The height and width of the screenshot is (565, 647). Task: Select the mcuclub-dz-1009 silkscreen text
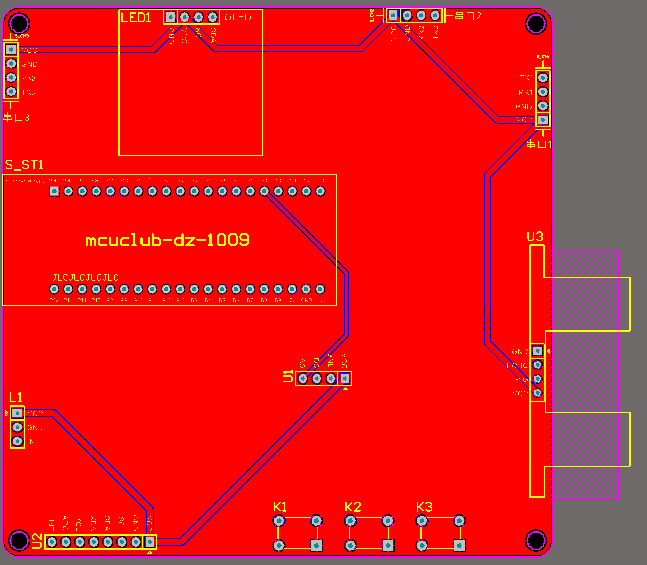[167, 240]
